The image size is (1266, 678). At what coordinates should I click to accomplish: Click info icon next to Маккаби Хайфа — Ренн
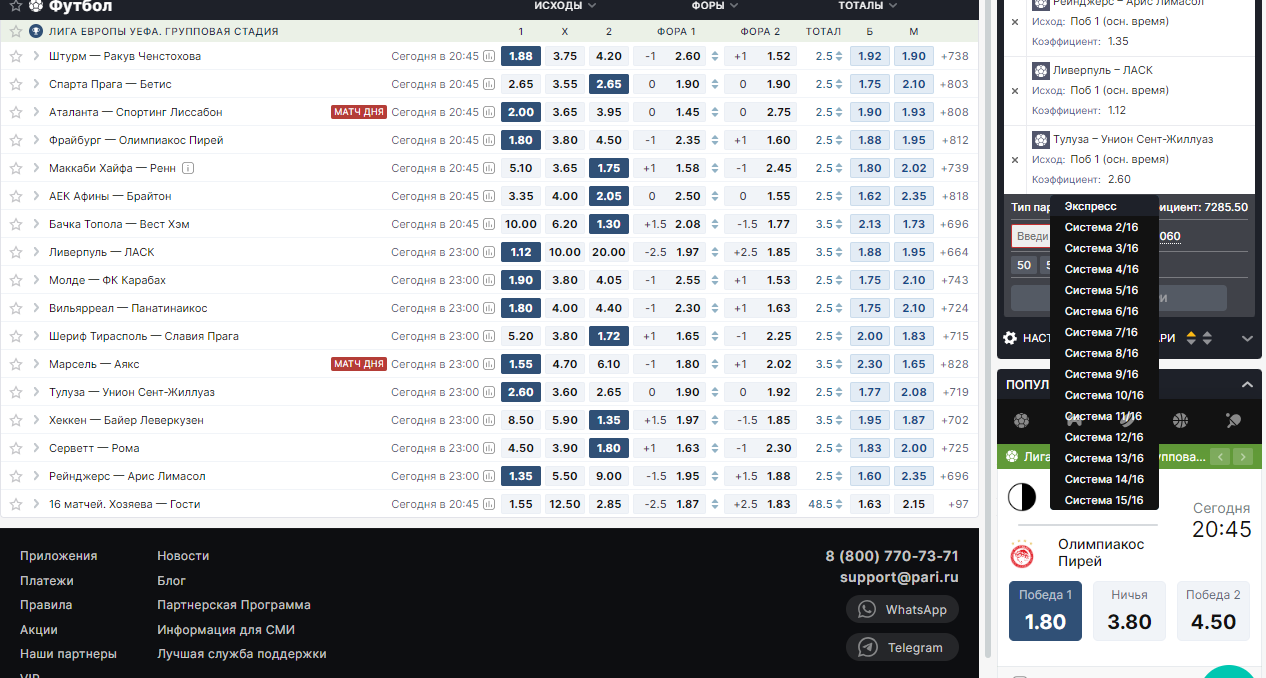coord(188,168)
